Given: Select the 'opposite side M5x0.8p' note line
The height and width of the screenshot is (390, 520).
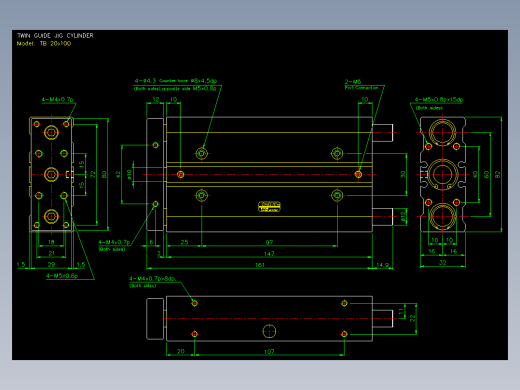Looking at the screenshot, I should (189, 89).
